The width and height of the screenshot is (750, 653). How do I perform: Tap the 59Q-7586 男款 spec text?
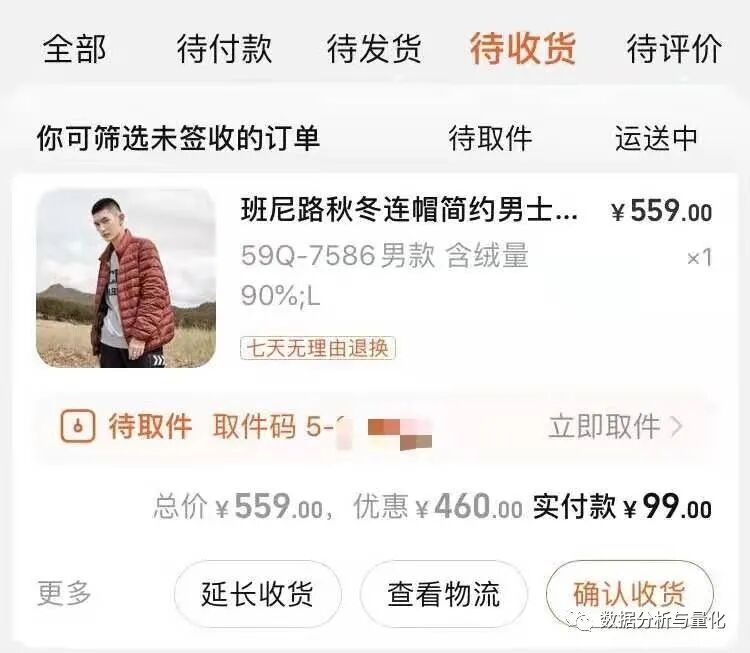338,255
